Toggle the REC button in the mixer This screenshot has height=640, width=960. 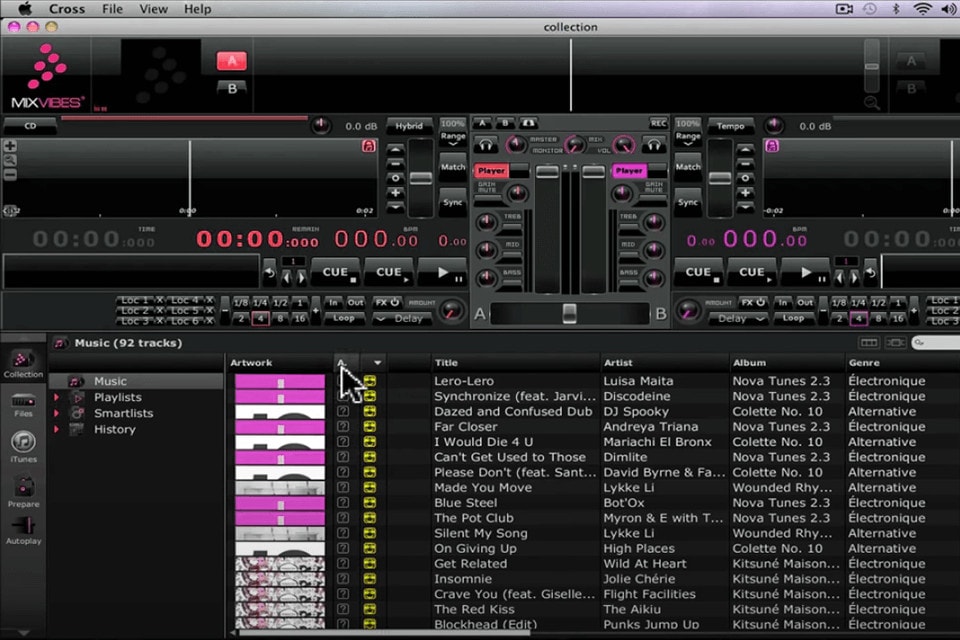[658, 123]
